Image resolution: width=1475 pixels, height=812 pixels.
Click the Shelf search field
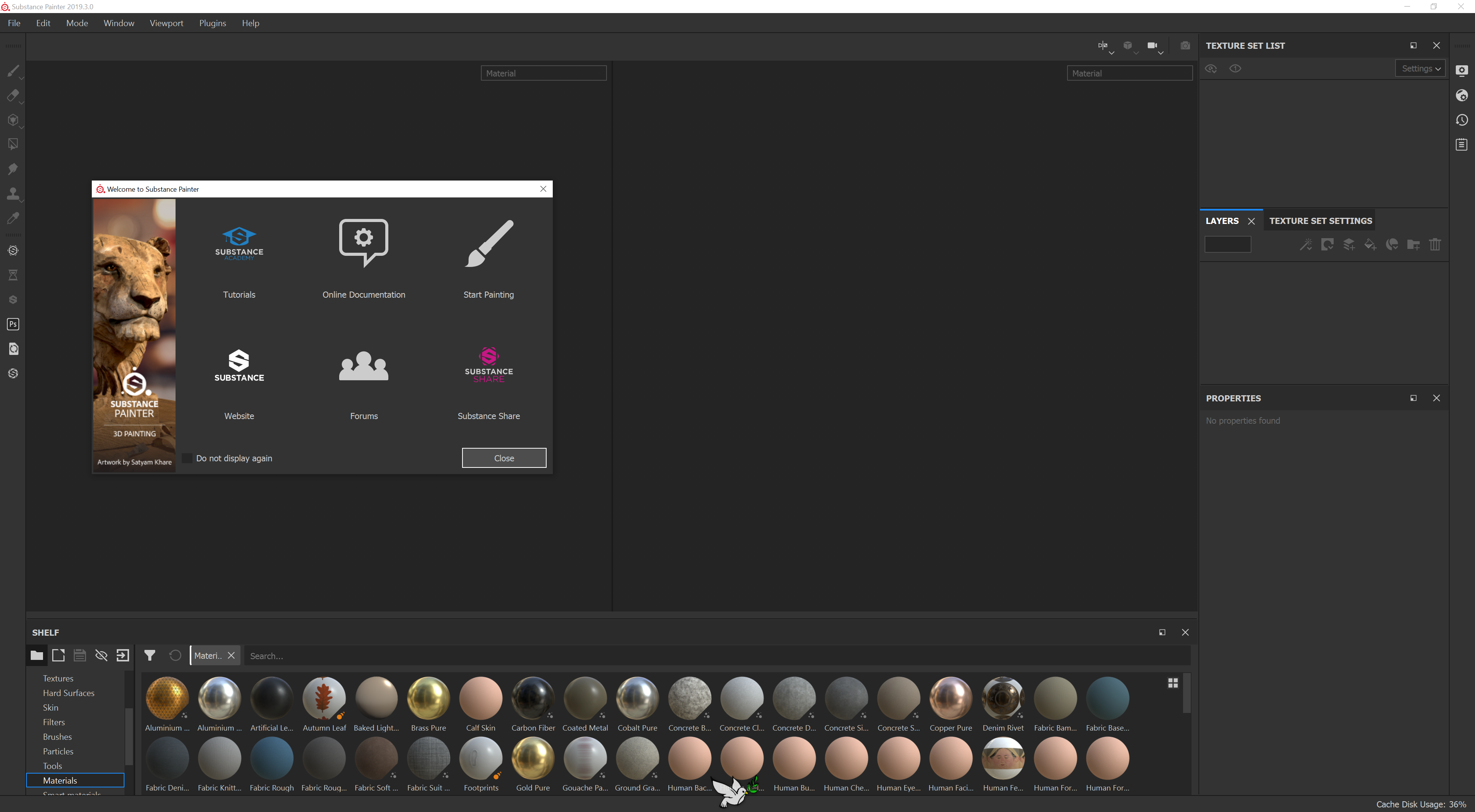(x=718, y=656)
